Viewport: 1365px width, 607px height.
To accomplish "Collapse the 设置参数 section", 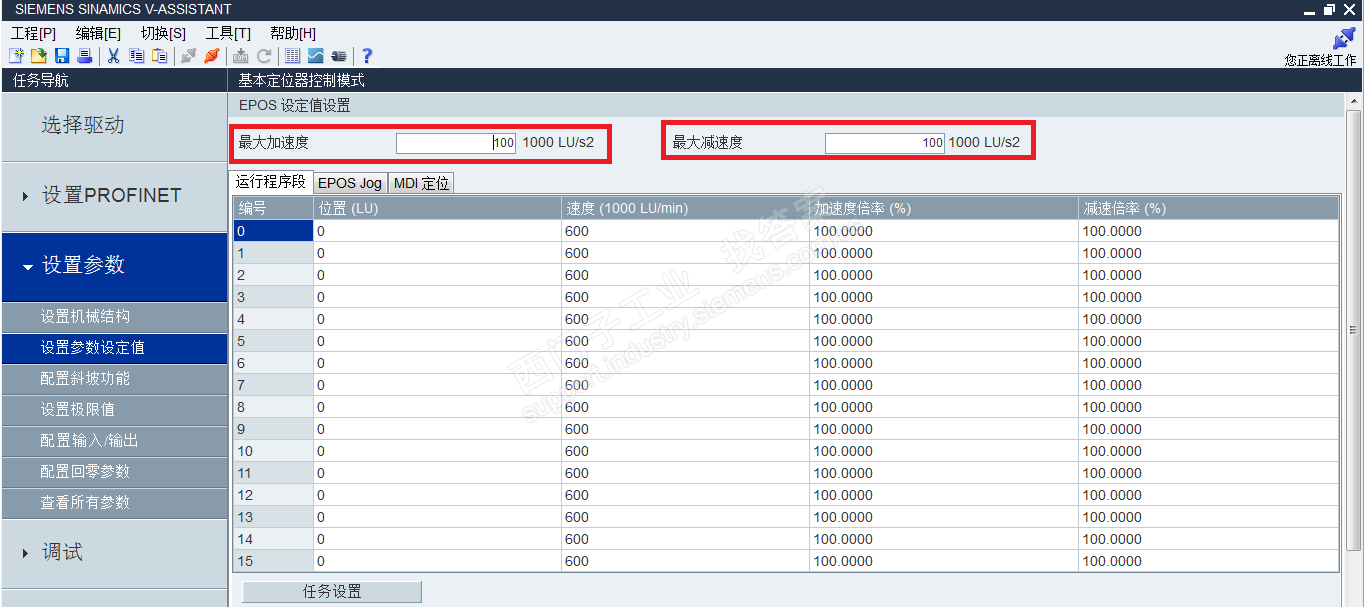I will 114,265.
